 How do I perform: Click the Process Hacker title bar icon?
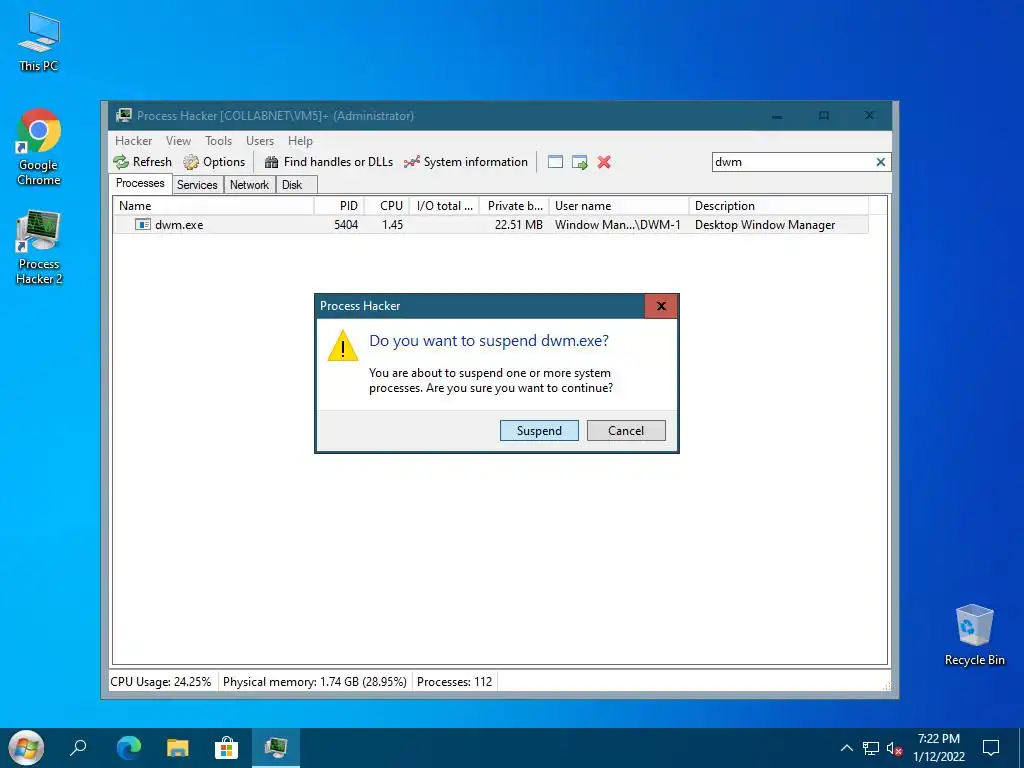click(123, 116)
